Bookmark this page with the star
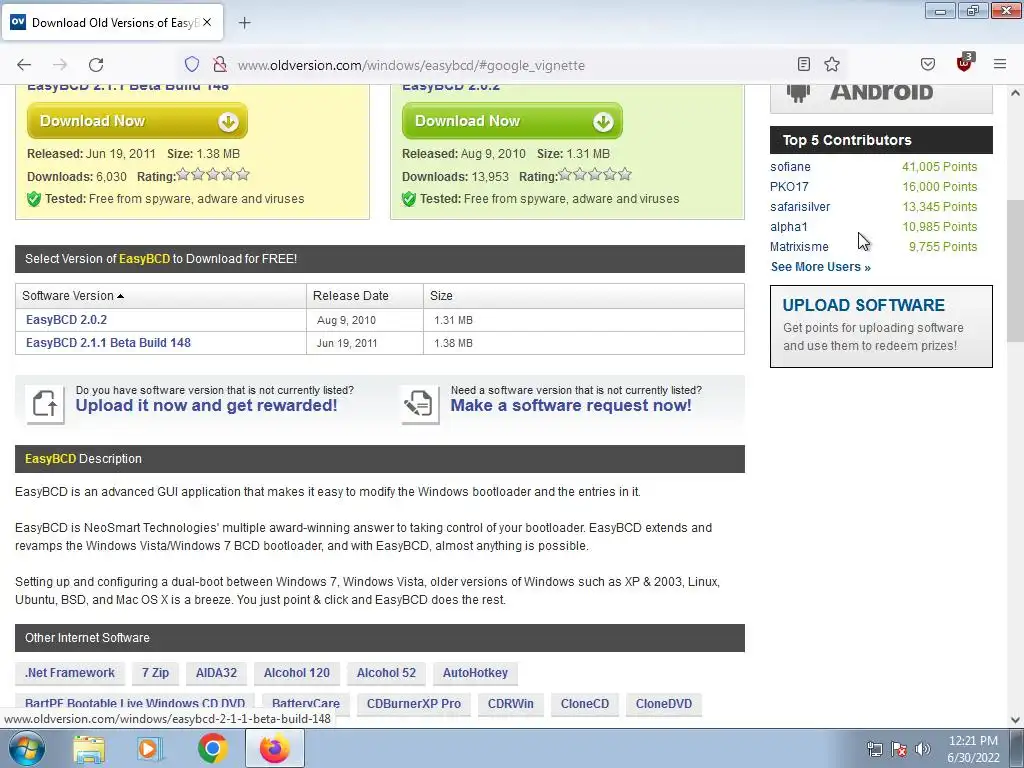 [831, 64]
